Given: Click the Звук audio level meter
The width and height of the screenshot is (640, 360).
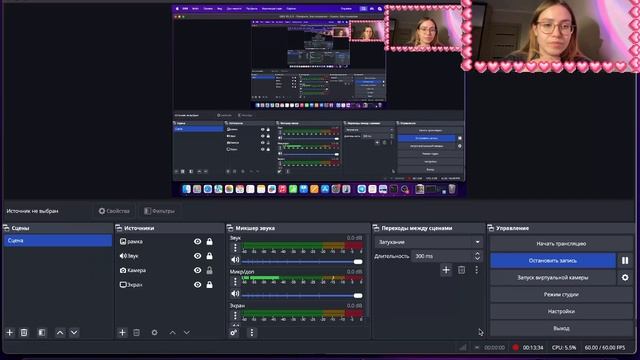Looking at the screenshot, I should (x=302, y=246).
